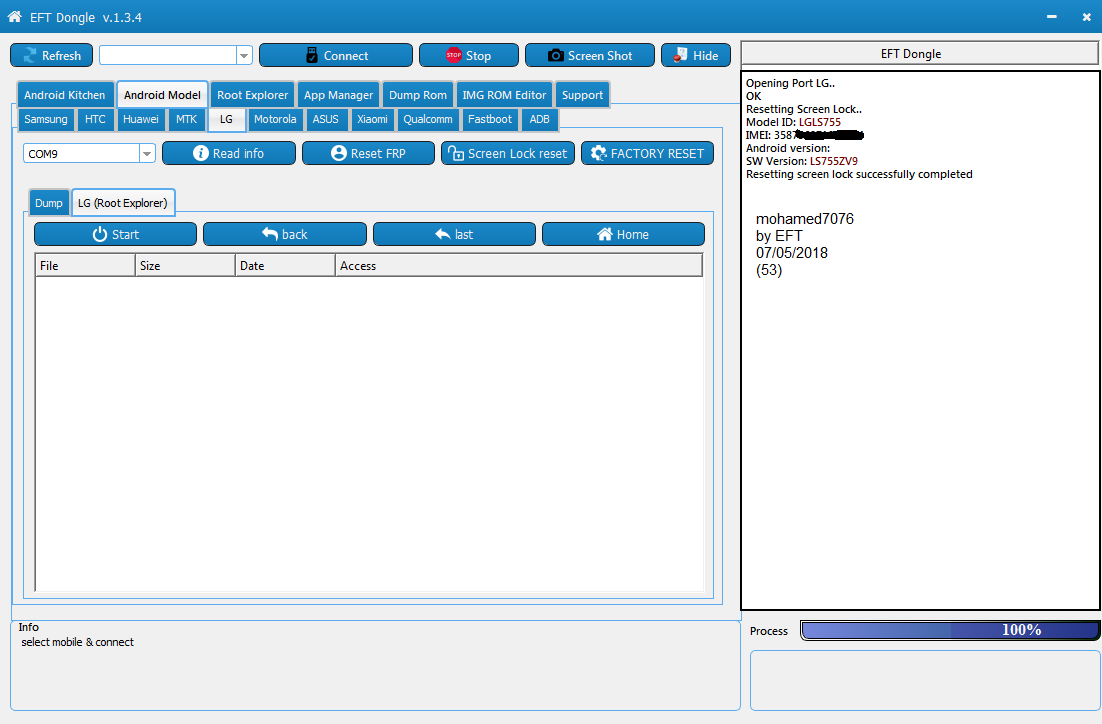Click the Refresh arrows icon
The width and height of the screenshot is (1102, 724).
click(30, 56)
